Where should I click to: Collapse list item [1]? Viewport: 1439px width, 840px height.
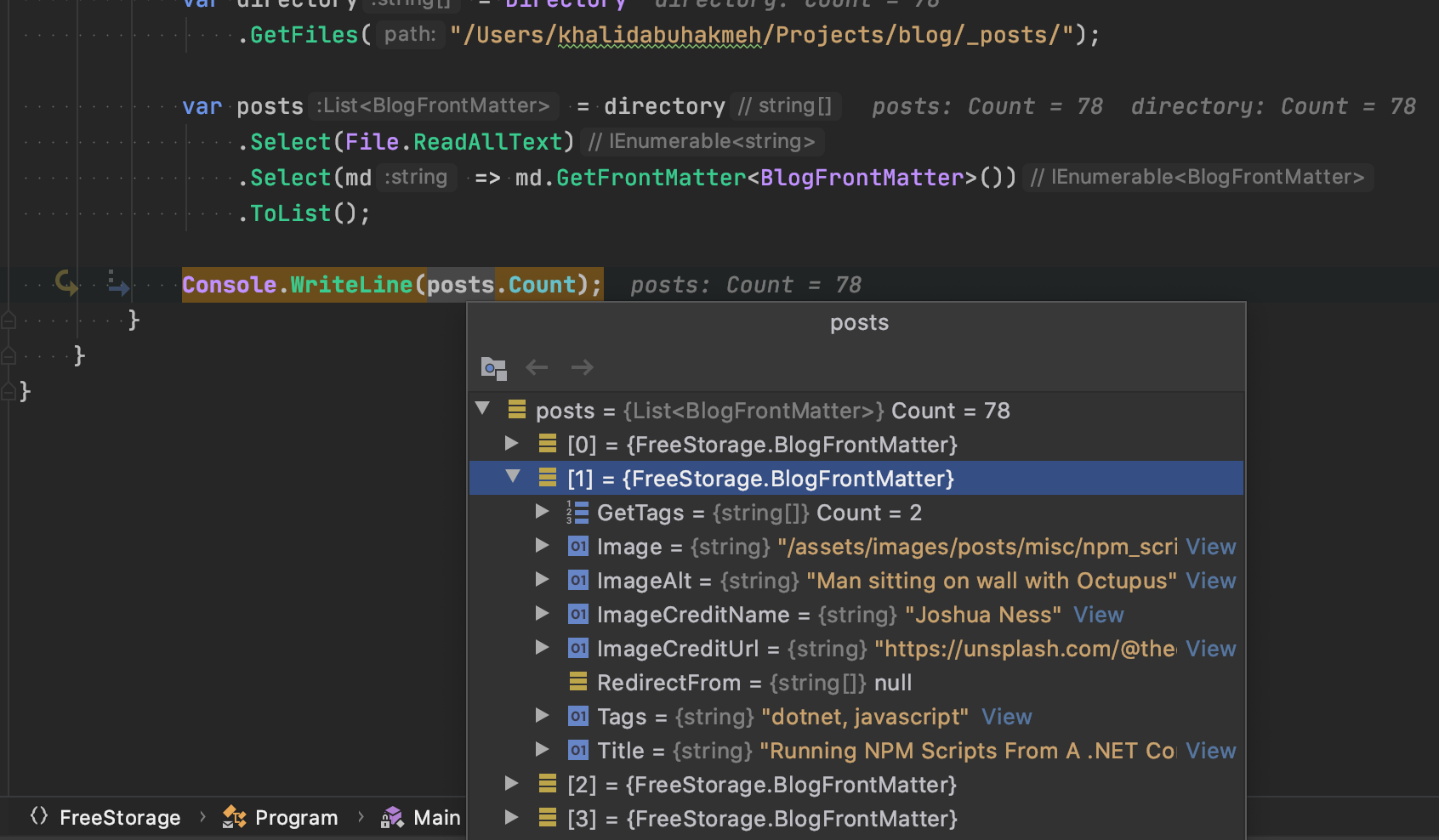pyautogui.click(x=513, y=477)
